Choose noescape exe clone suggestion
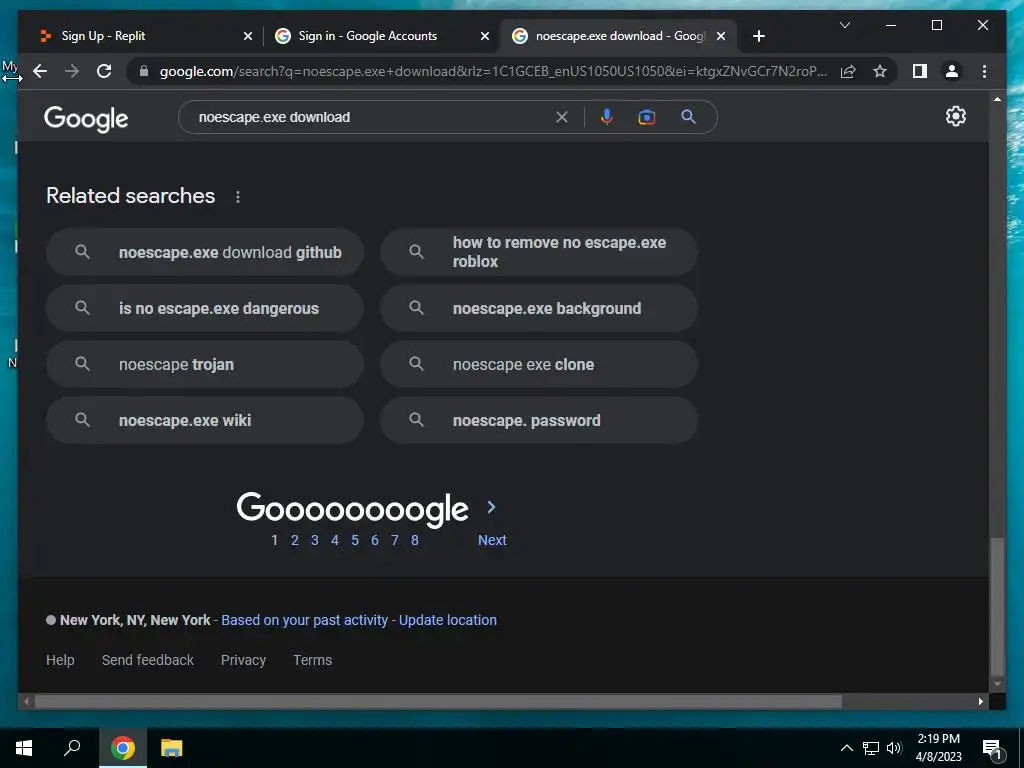Viewport: 1024px width, 768px height. pos(539,364)
